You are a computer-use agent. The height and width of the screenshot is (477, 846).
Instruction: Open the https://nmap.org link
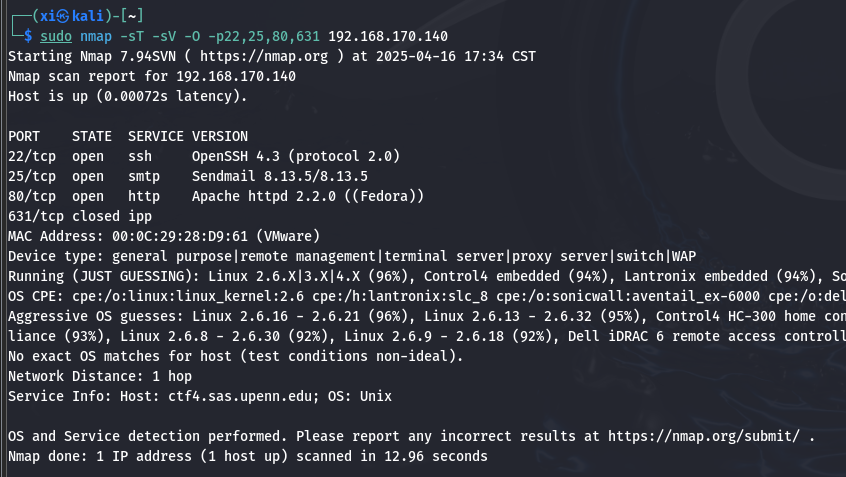264,56
